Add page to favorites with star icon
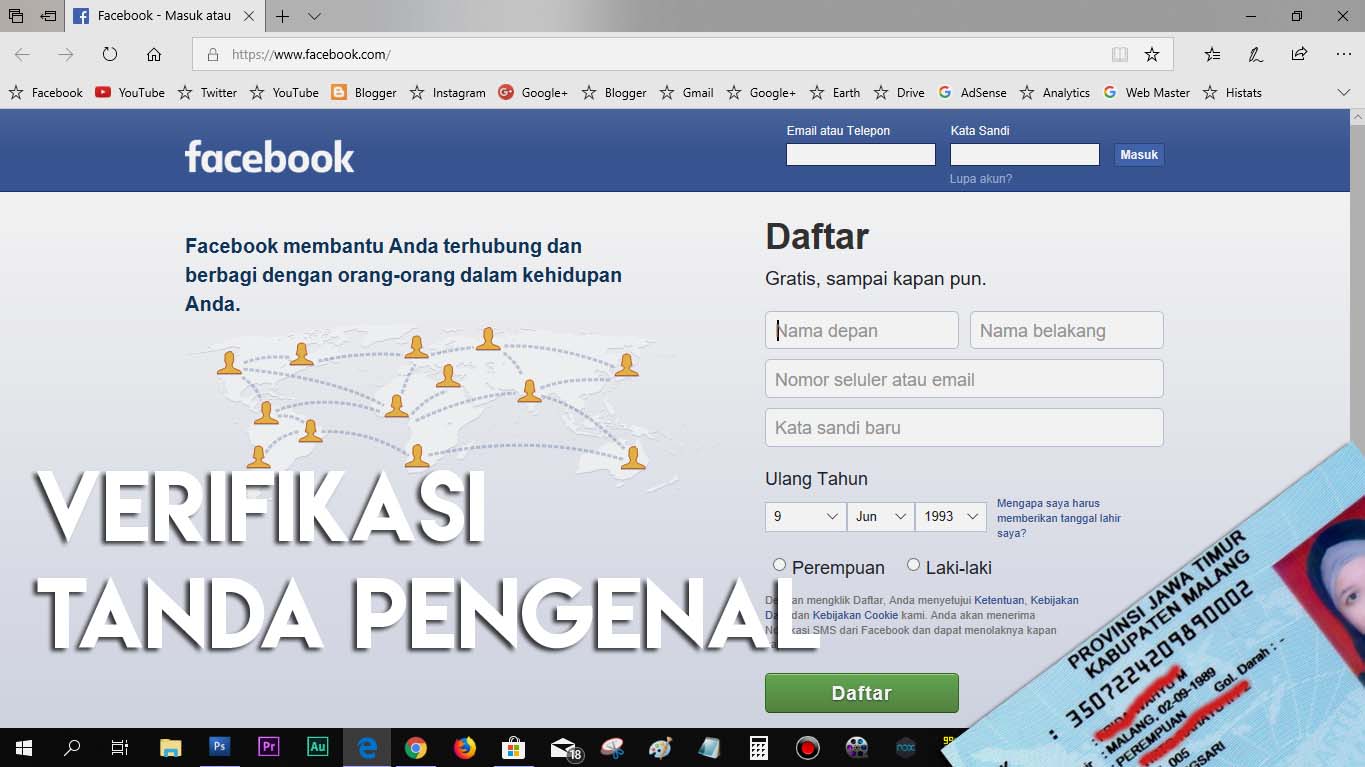This screenshot has width=1365, height=767. 1152,54
